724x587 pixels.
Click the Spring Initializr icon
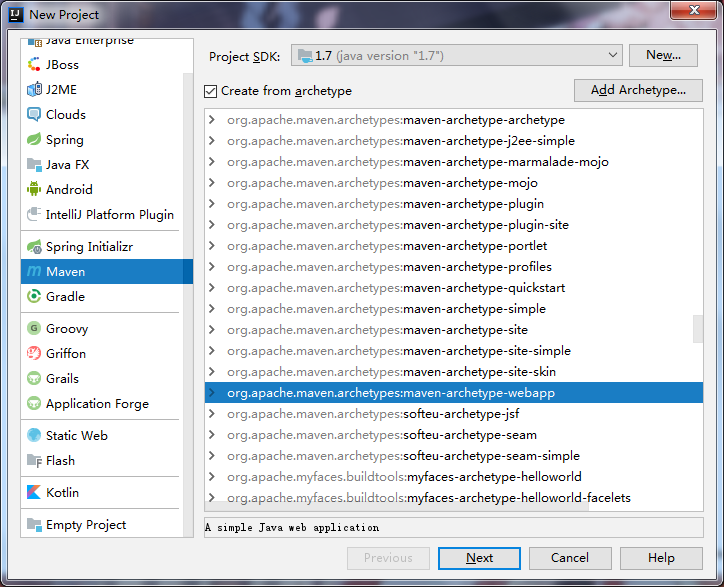click(x=34, y=247)
